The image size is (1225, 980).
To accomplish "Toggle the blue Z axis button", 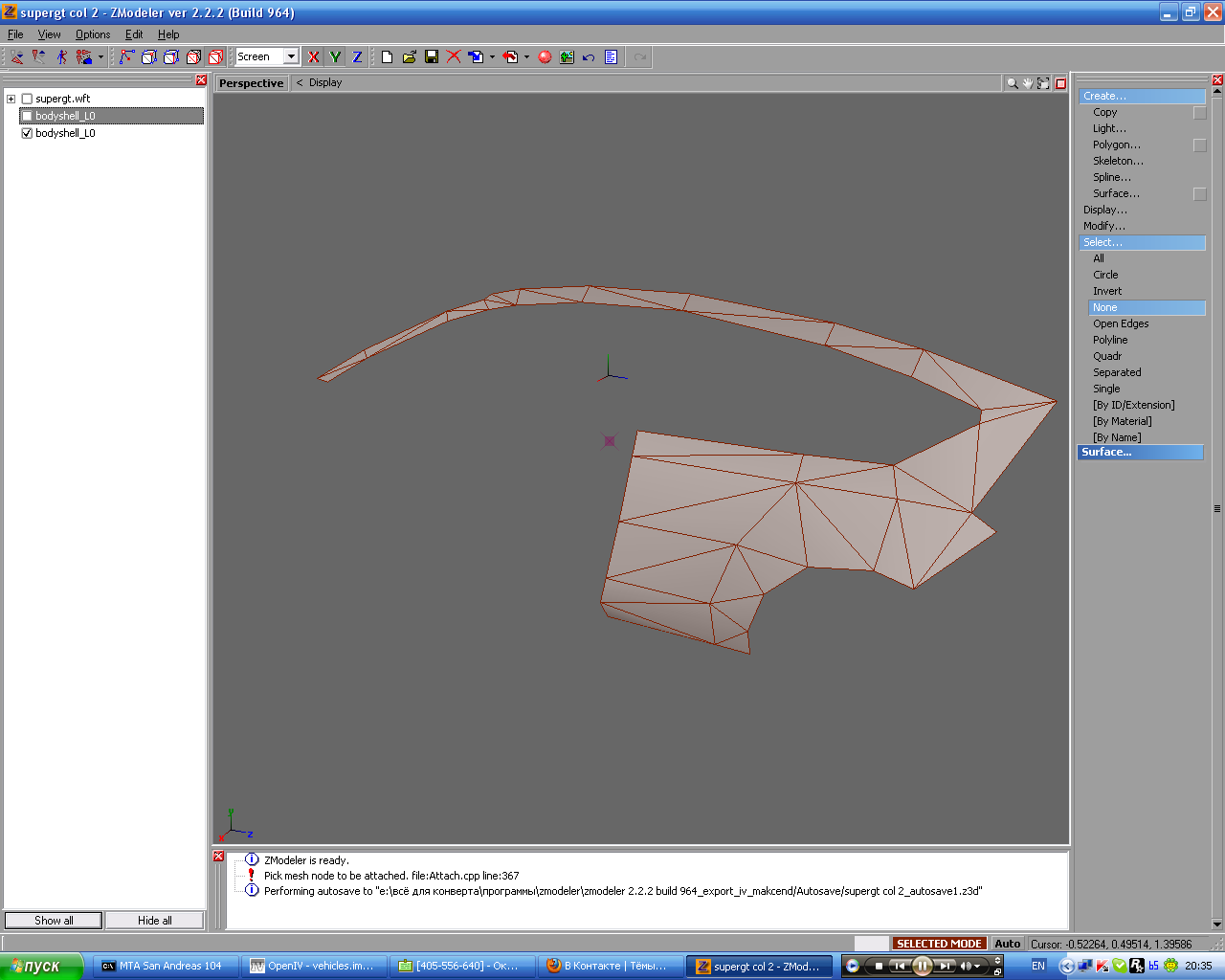I will pos(357,57).
